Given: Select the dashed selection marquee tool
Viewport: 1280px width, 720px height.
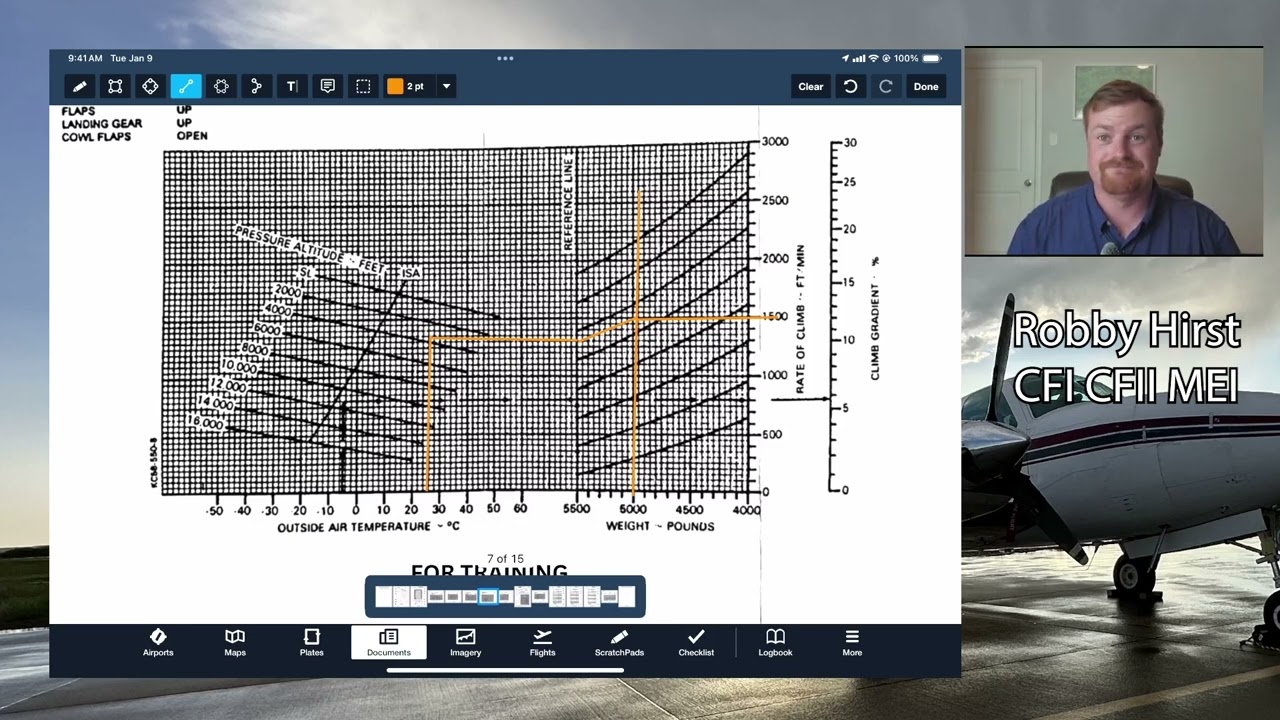Looking at the screenshot, I should click(363, 86).
